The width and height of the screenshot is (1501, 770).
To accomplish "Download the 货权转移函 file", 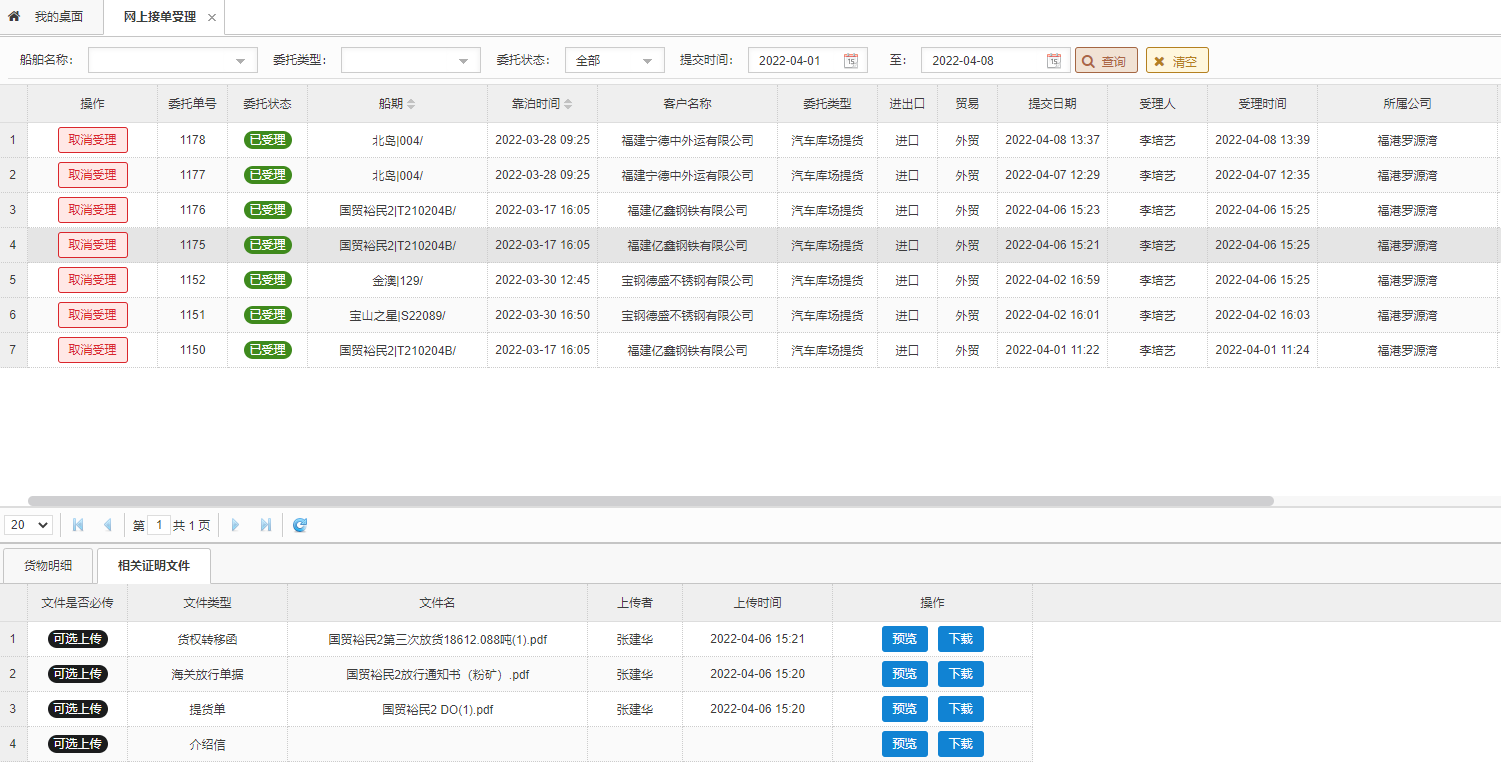I will (x=961, y=639).
